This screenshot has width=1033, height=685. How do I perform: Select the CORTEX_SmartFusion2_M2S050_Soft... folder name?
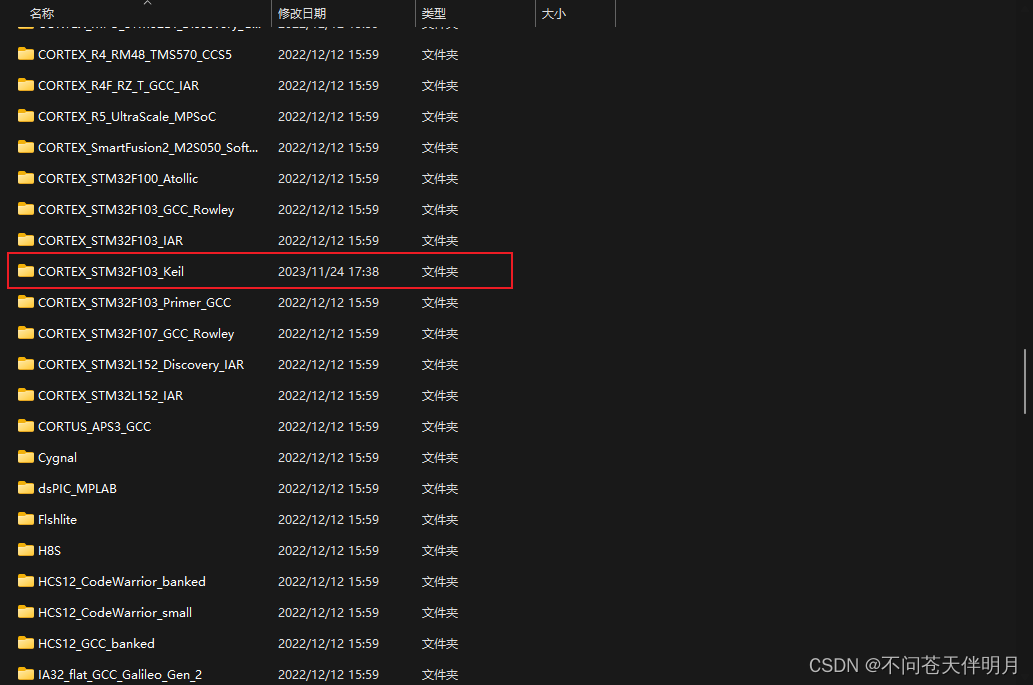pos(148,148)
